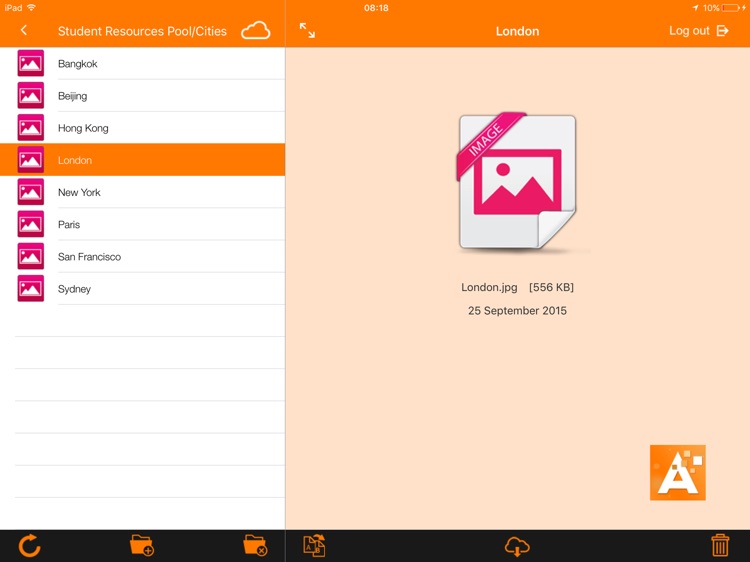Select the highlighted London row
750x562 pixels.
(x=143, y=160)
